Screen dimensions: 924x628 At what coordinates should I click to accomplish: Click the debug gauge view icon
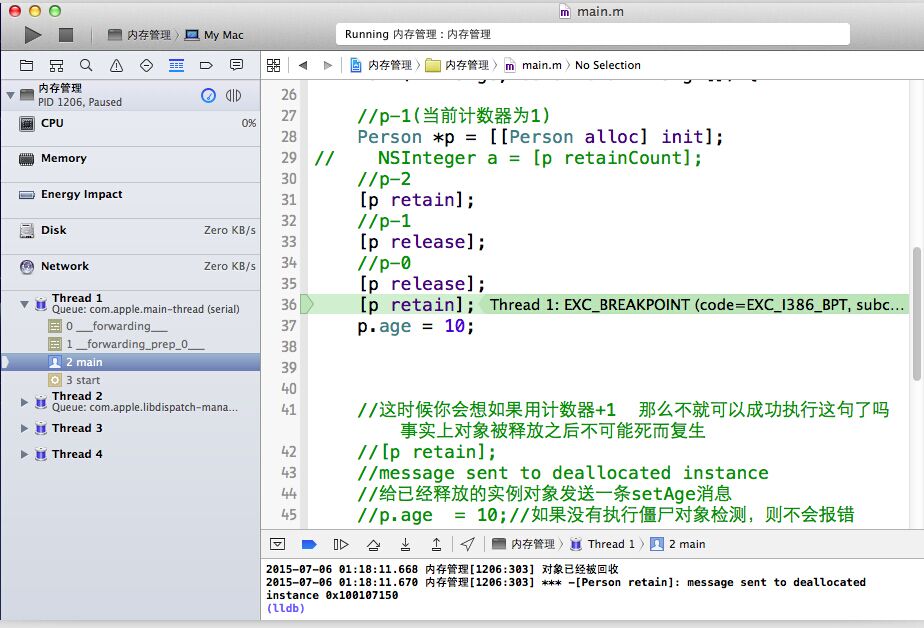click(x=208, y=95)
